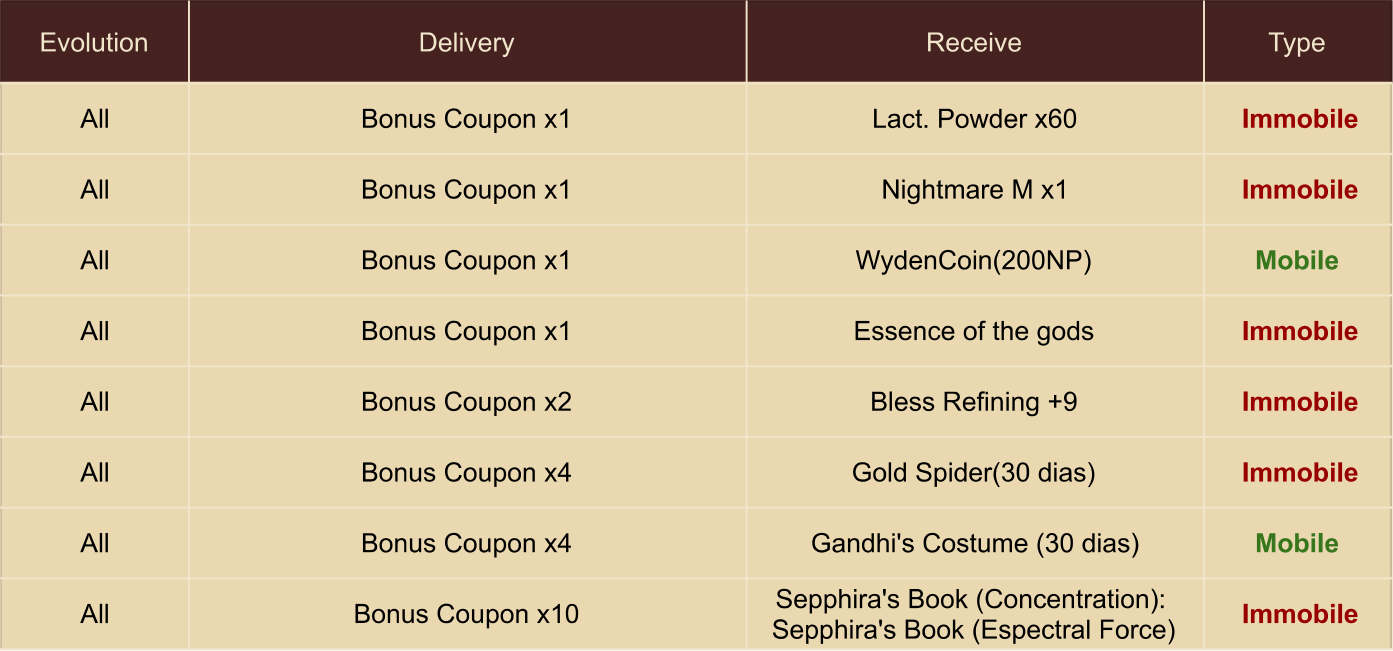Click the Immobile label for Lact. Powder
1393x651 pixels.
click(1299, 119)
